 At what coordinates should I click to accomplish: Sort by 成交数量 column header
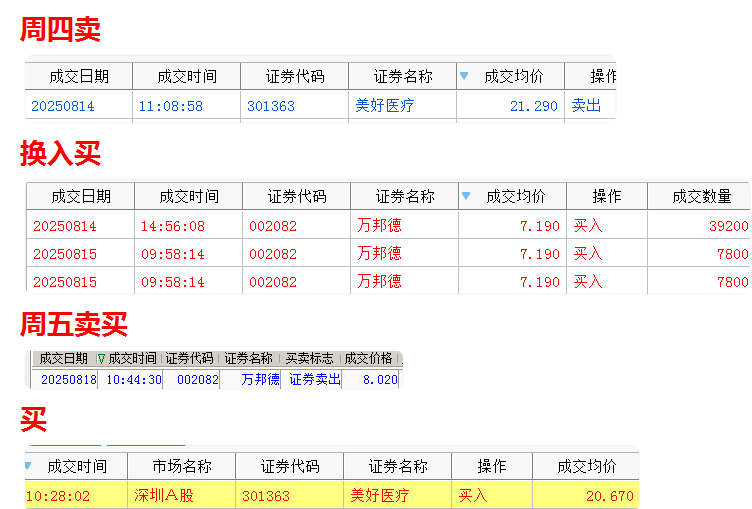click(701, 196)
